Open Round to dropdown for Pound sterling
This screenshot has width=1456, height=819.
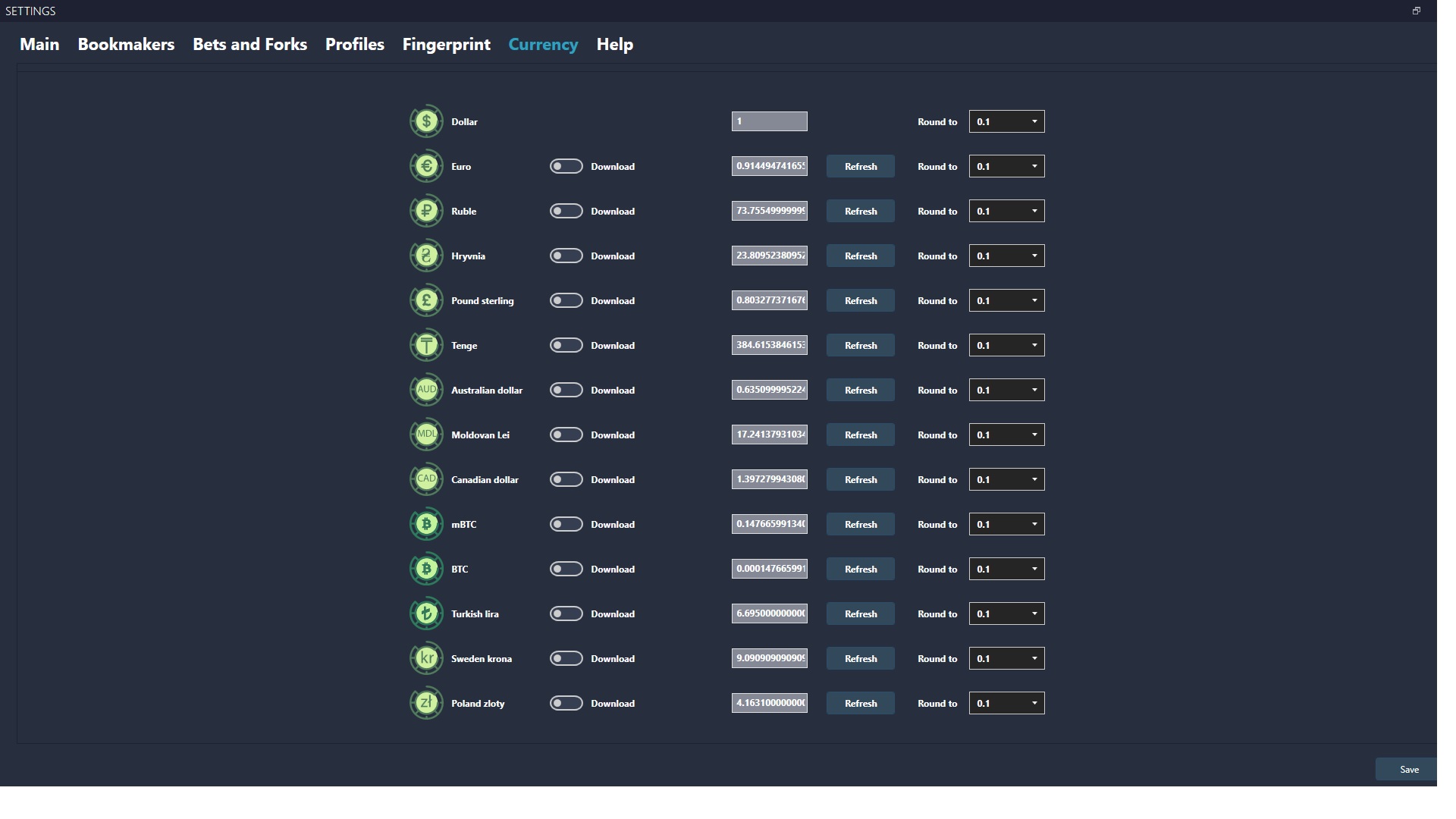point(1007,300)
